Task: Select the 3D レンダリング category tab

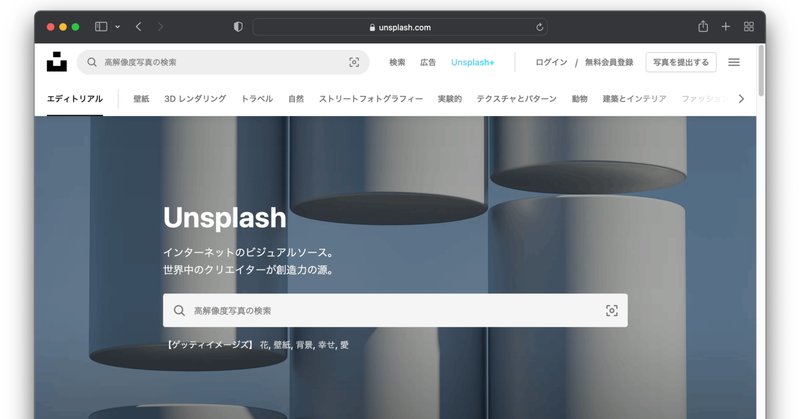Action: [195, 99]
